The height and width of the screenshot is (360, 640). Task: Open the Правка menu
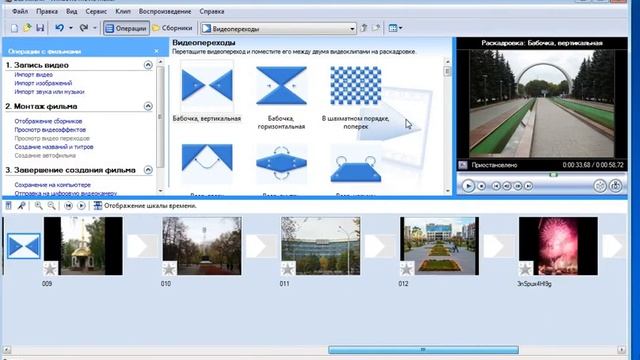click(x=47, y=11)
